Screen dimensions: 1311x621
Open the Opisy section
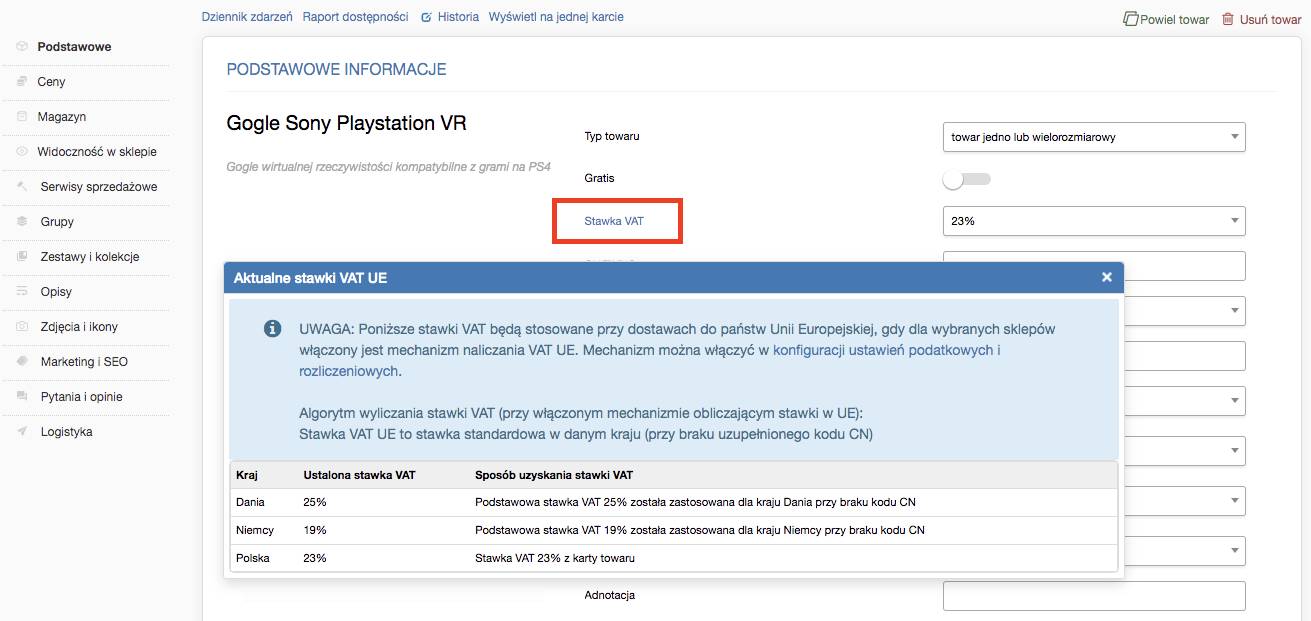(x=56, y=292)
